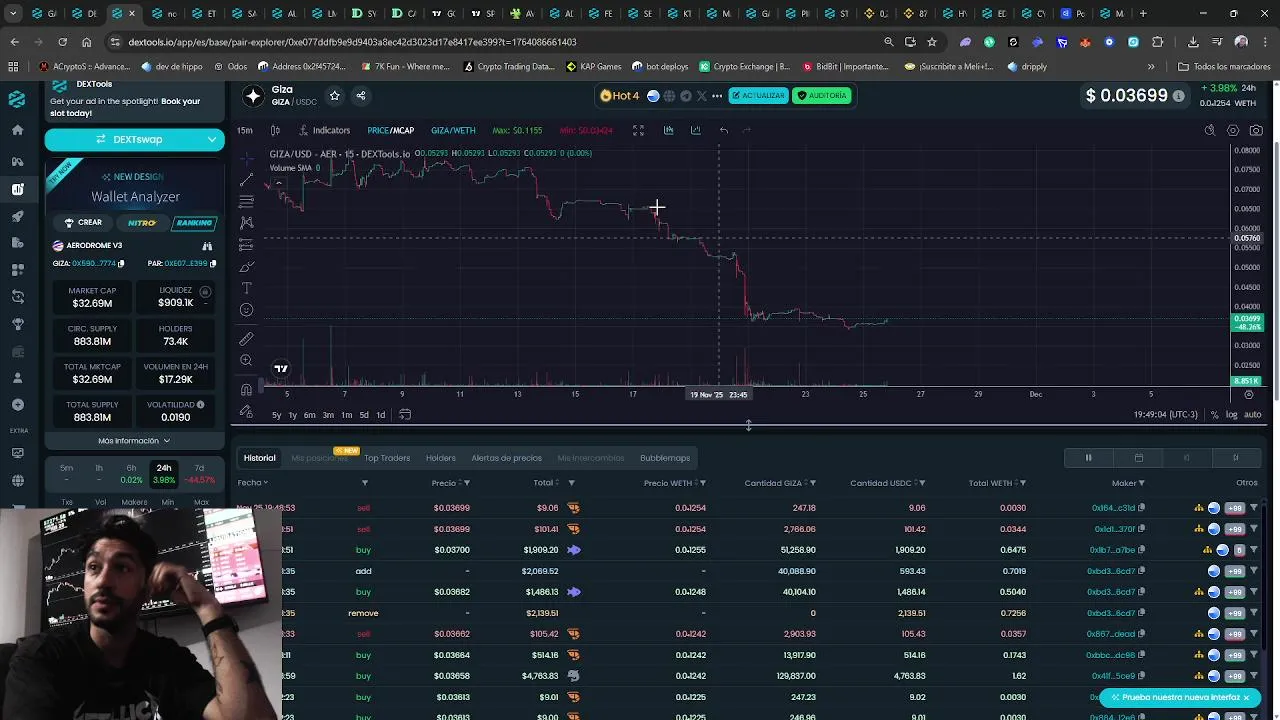Click the browser address bar
This screenshot has height=720, width=1280.
(x=500, y=42)
